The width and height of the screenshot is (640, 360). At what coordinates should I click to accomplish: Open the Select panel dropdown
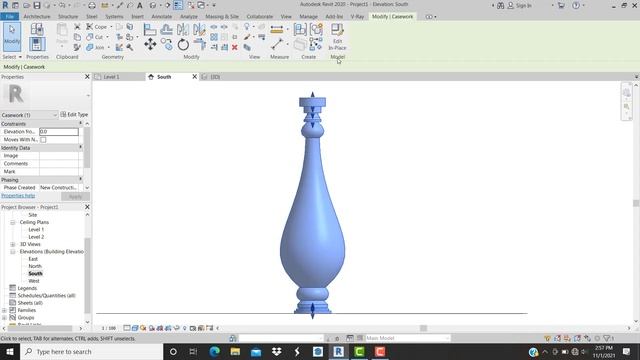pos(12,57)
